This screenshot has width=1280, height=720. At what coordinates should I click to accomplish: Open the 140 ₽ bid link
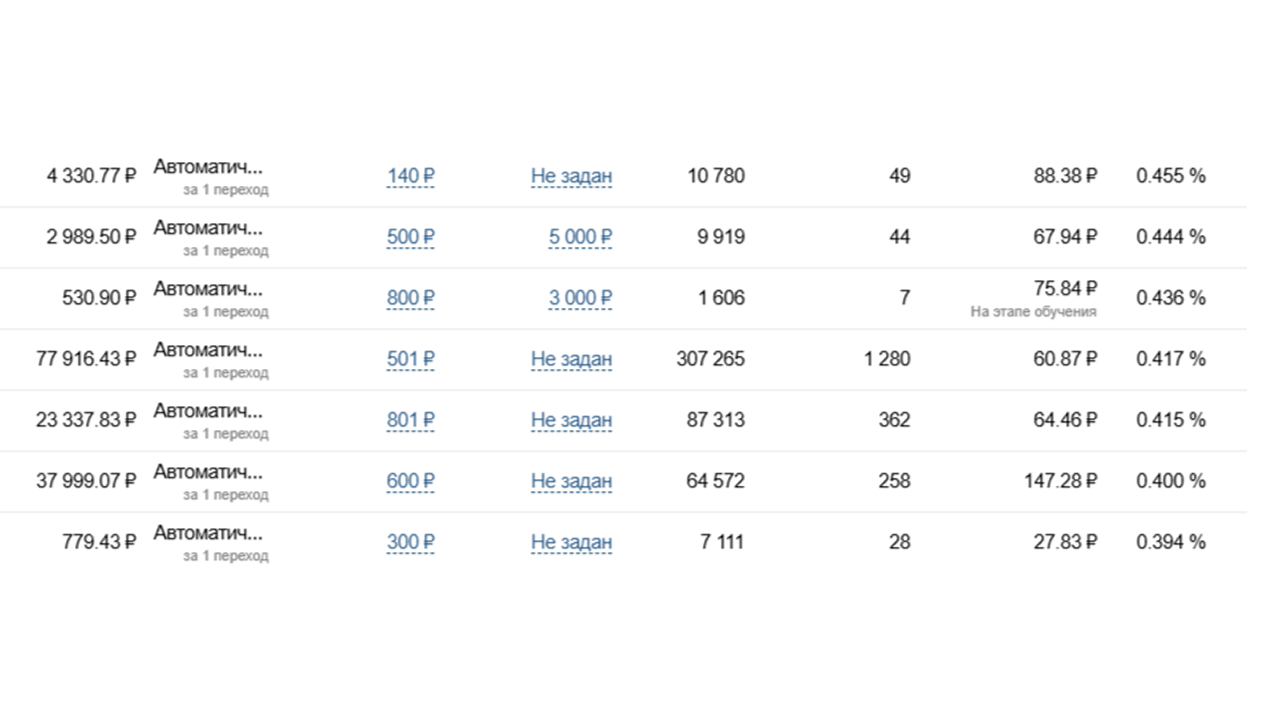(x=411, y=176)
